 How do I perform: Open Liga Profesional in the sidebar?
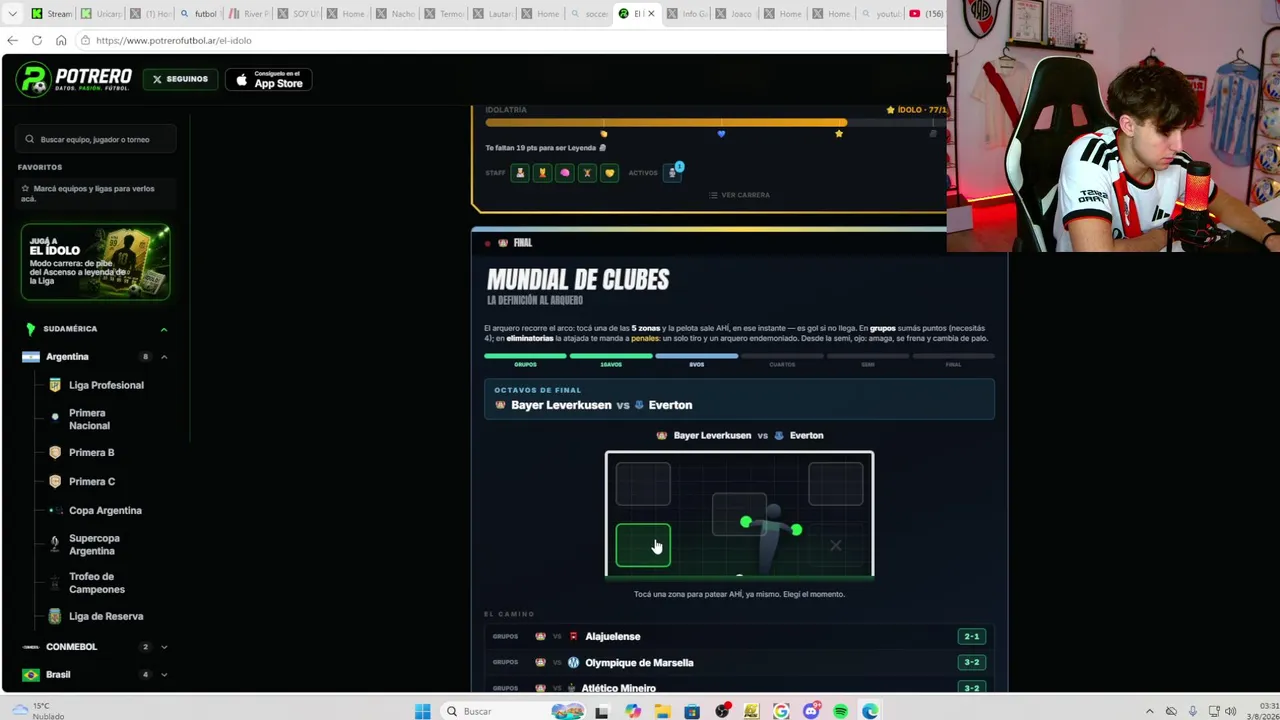tap(106, 385)
